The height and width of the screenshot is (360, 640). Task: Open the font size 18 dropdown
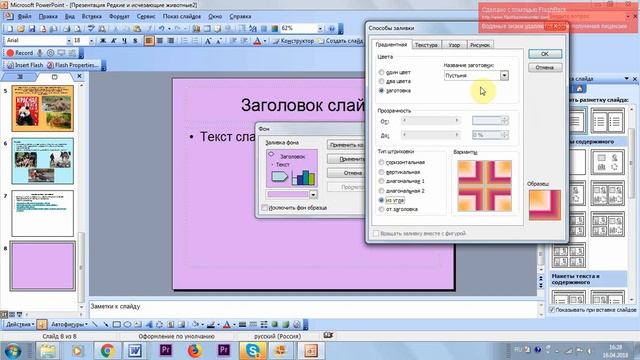(x=91, y=41)
